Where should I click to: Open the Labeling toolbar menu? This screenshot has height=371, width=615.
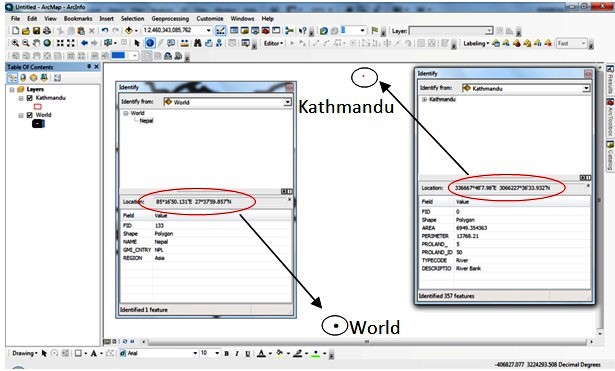point(476,44)
